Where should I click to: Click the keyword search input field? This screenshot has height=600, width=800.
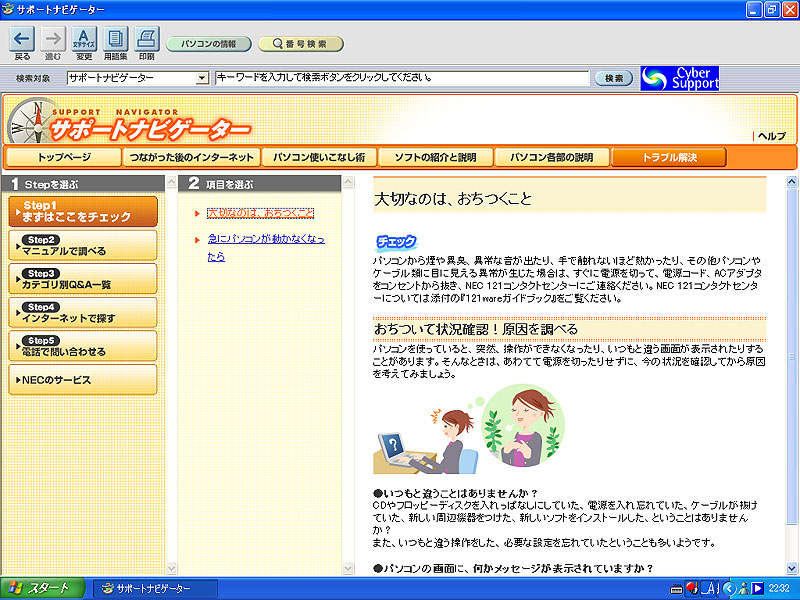(x=400, y=78)
